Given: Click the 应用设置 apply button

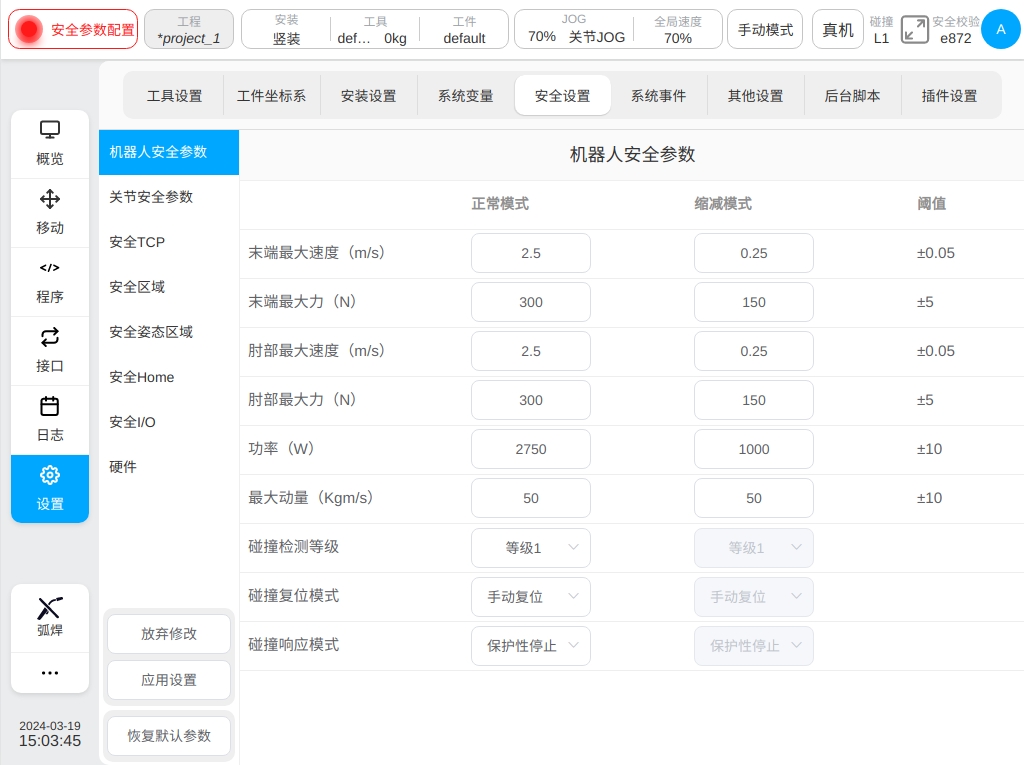Looking at the screenshot, I should pos(169,680).
